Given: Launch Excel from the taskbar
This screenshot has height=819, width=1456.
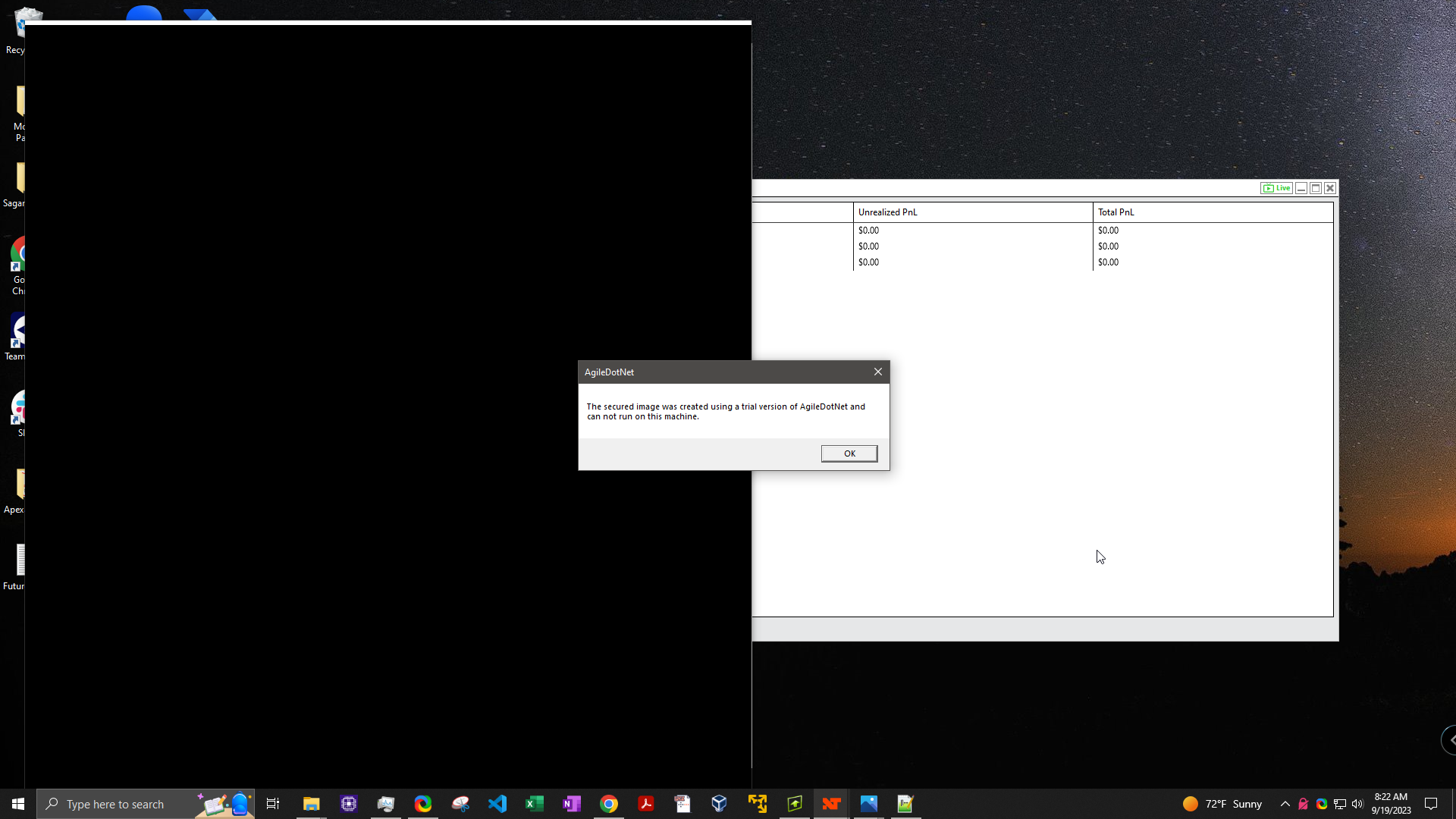Looking at the screenshot, I should click(x=535, y=804).
